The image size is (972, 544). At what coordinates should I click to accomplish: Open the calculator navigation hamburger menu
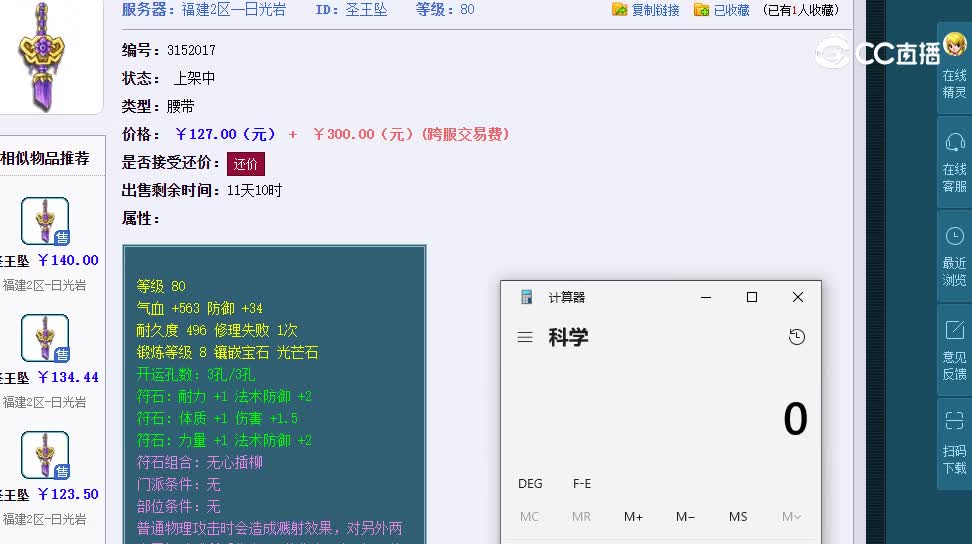click(525, 337)
